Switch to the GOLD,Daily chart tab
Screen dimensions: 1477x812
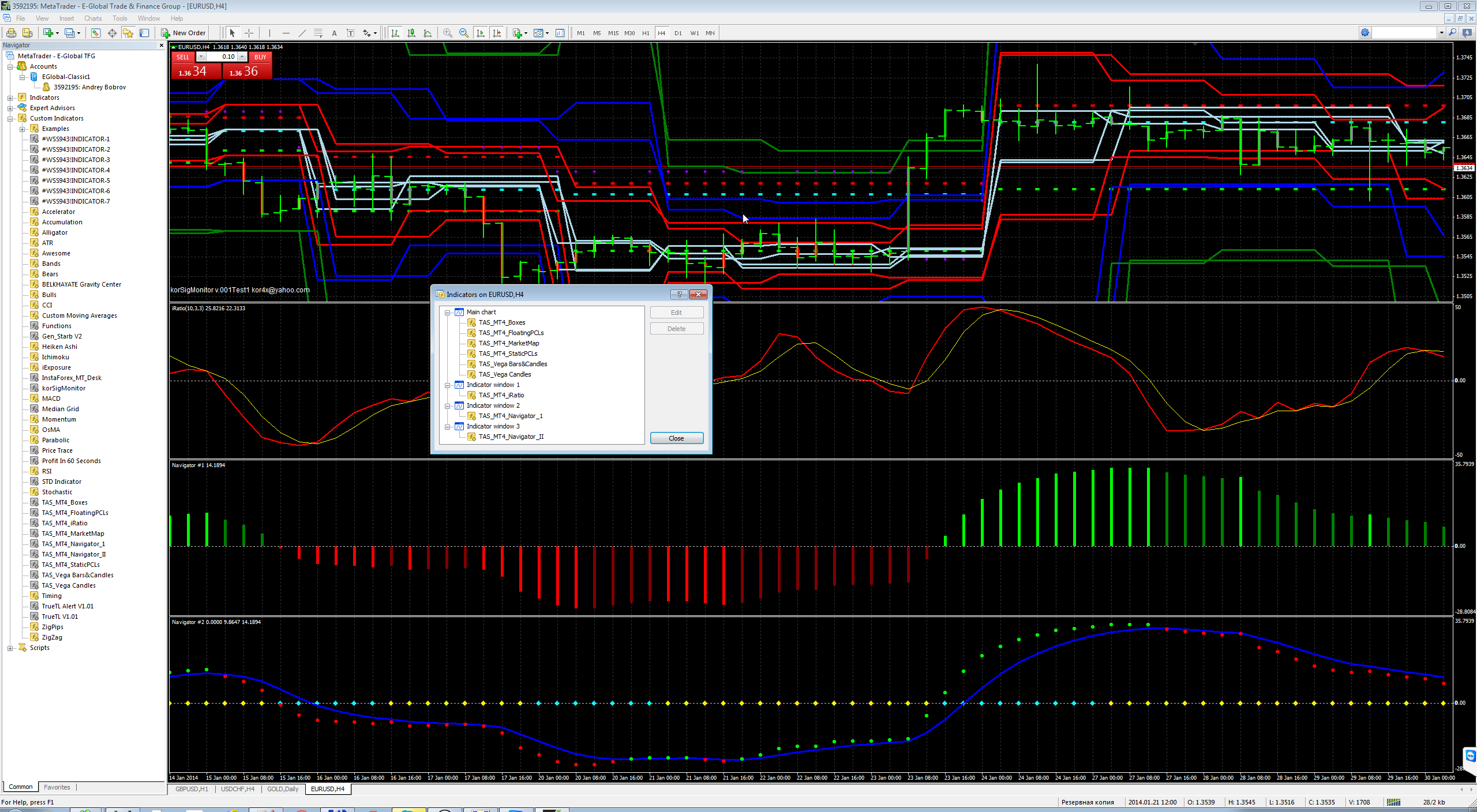[283, 789]
